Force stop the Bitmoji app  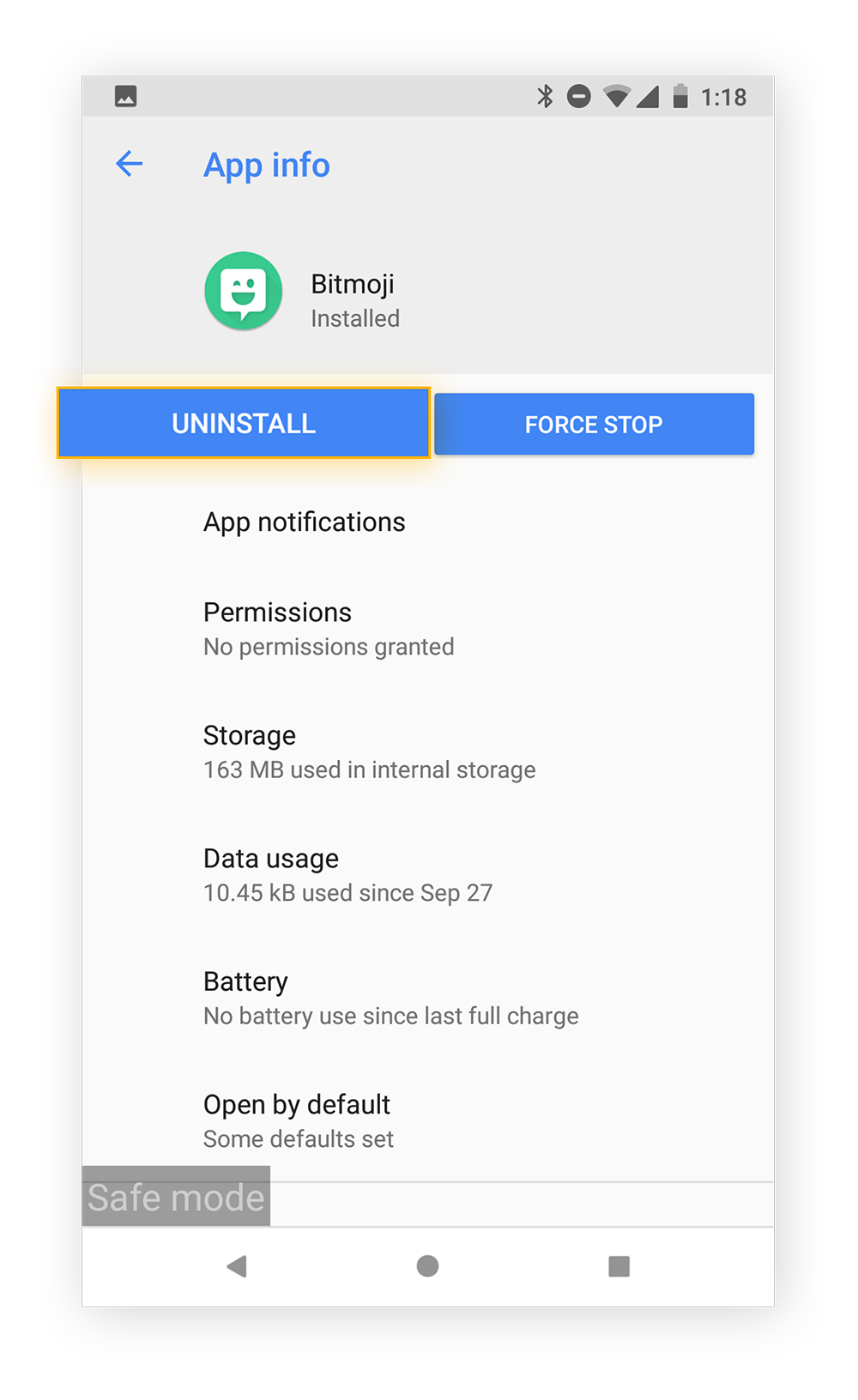click(x=594, y=424)
